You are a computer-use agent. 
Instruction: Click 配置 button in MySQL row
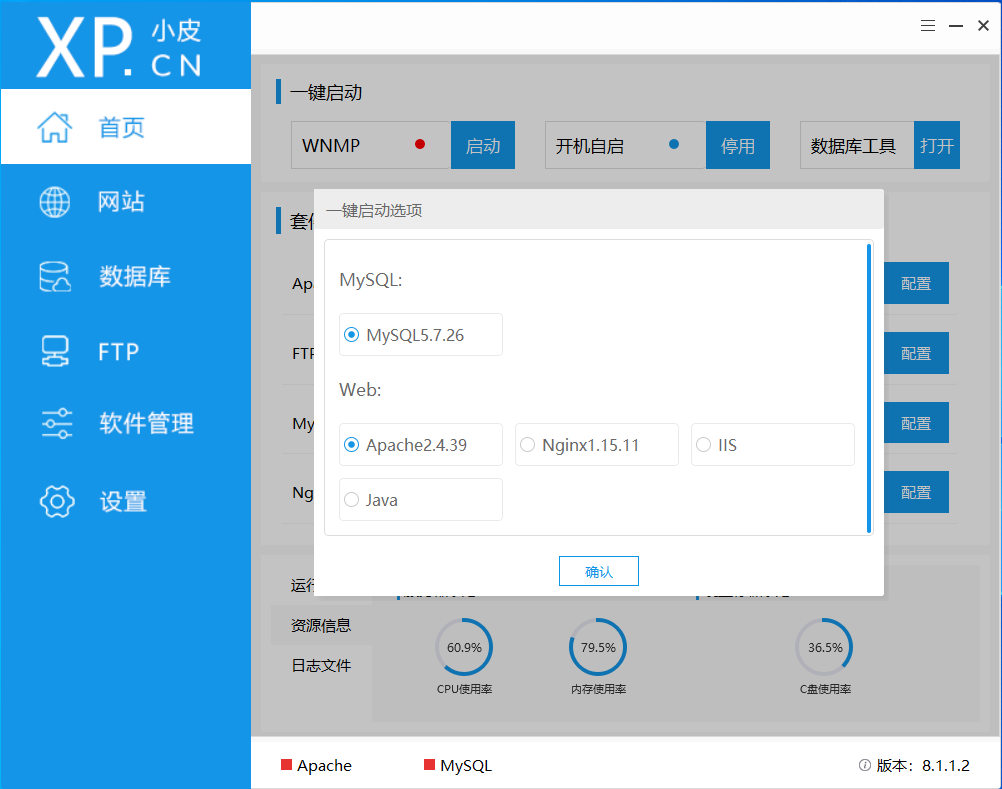point(916,423)
